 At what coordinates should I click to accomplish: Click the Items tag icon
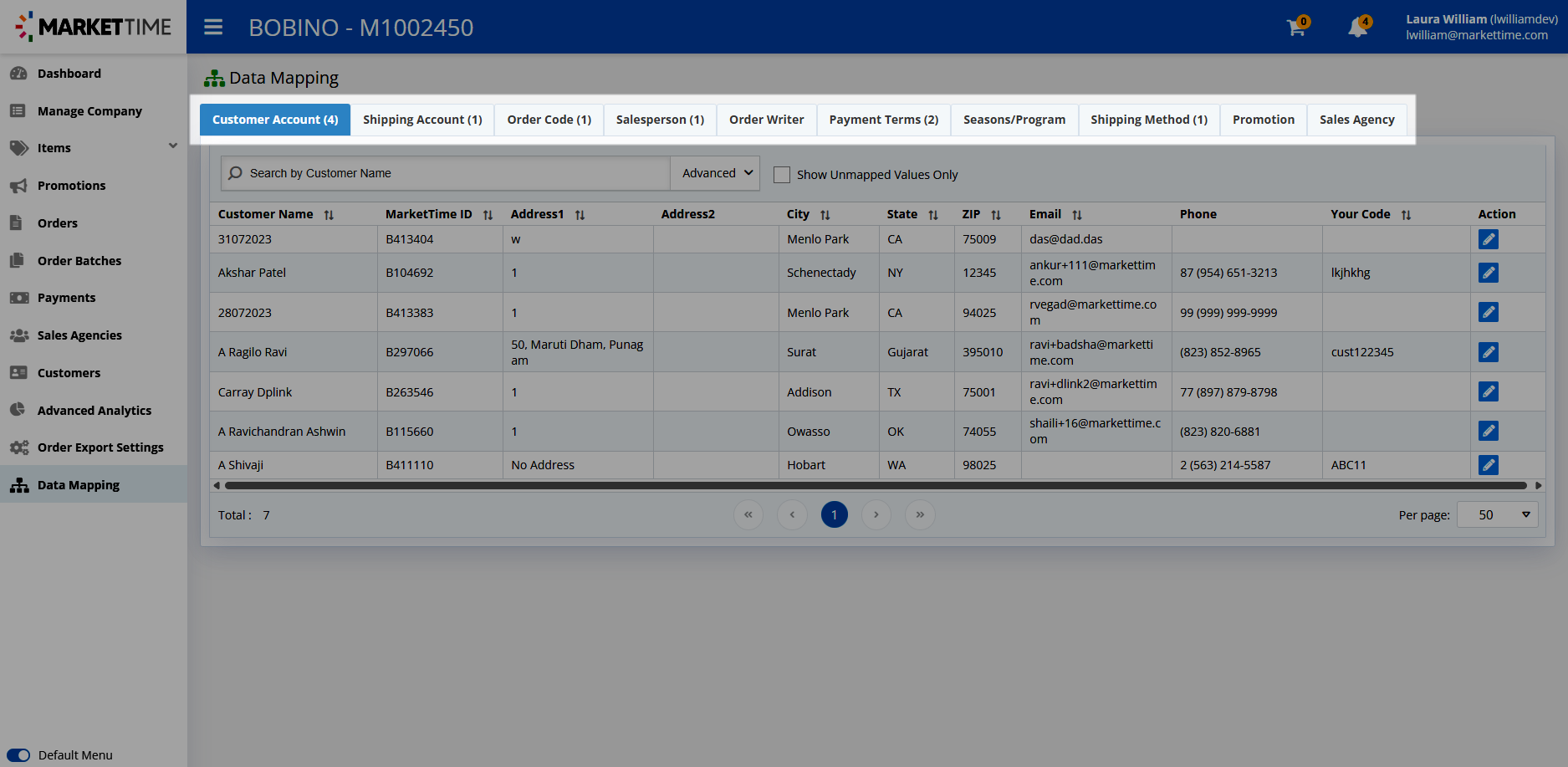coord(19,148)
